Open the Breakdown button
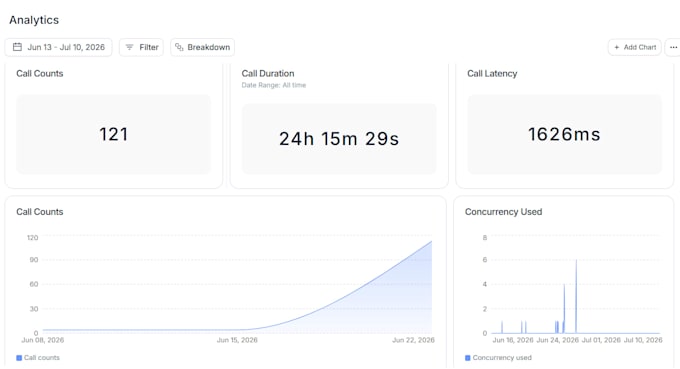The width and height of the screenshot is (680, 369). (203, 47)
